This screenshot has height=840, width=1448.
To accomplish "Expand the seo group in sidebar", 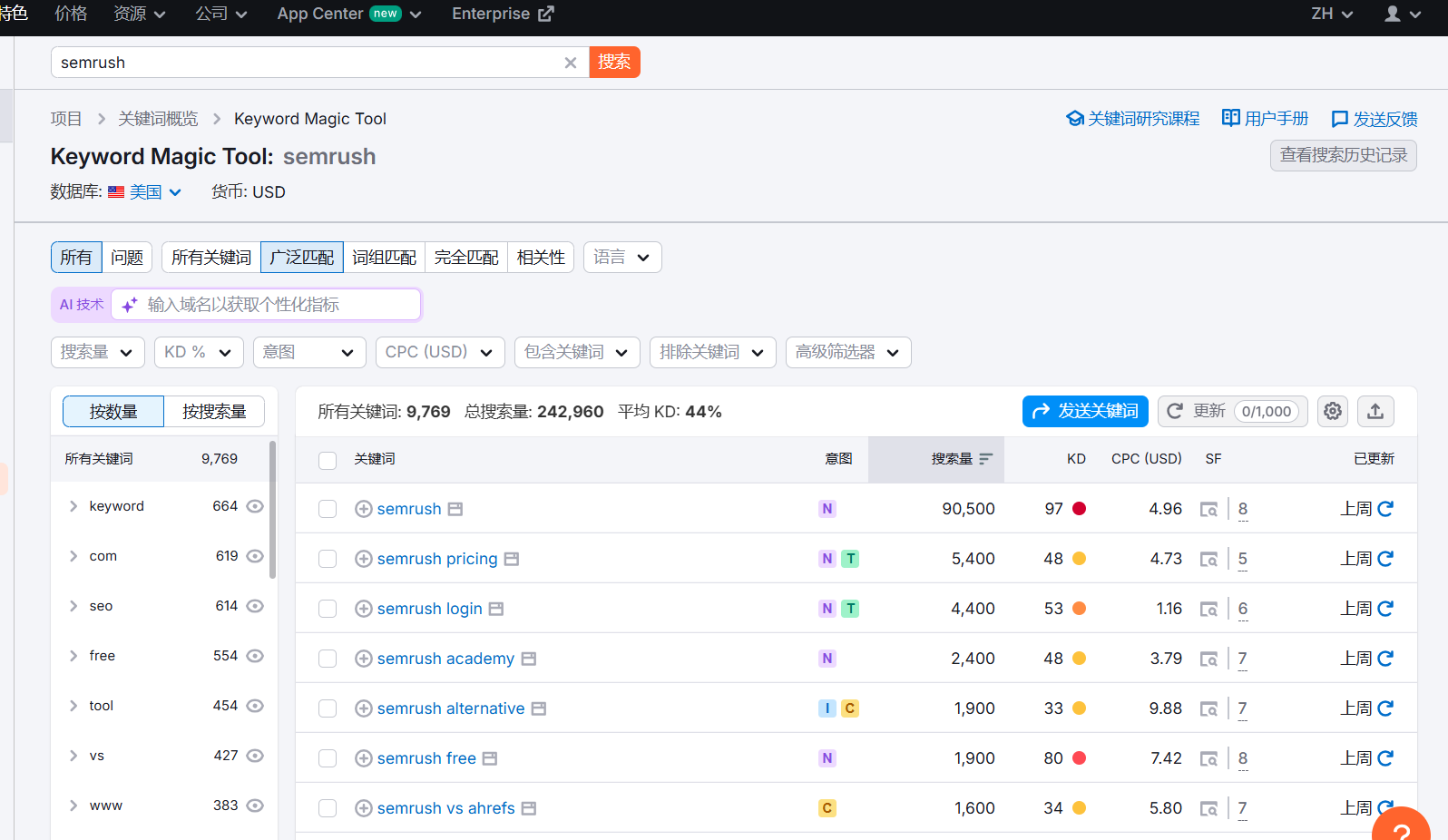I will pyautogui.click(x=73, y=606).
